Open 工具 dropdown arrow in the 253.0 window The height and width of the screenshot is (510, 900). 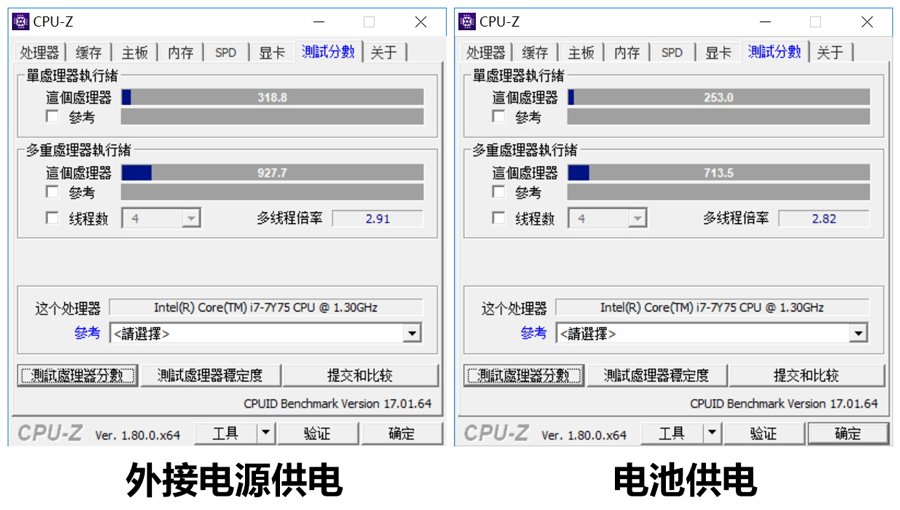coord(712,433)
